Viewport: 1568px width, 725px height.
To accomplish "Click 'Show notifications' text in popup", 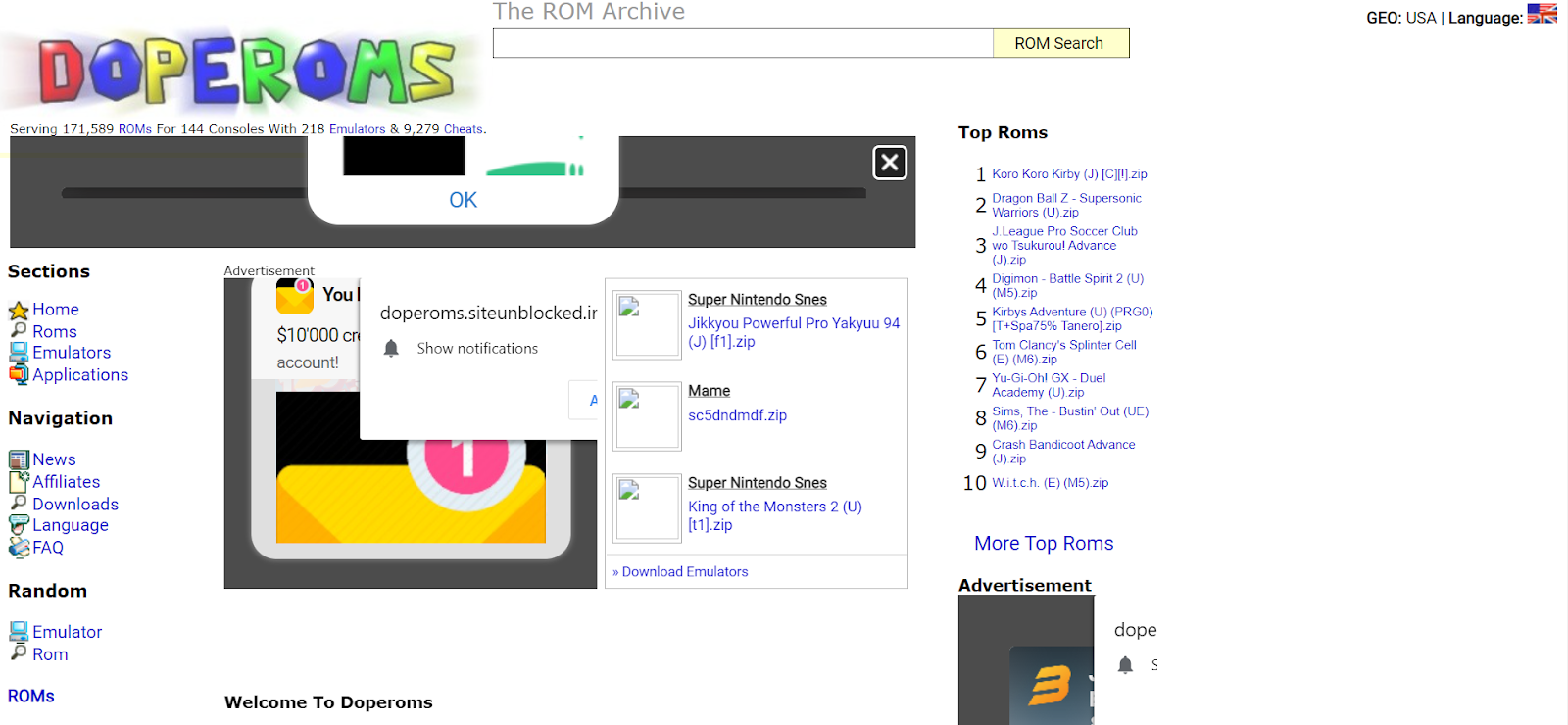I will [x=477, y=348].
